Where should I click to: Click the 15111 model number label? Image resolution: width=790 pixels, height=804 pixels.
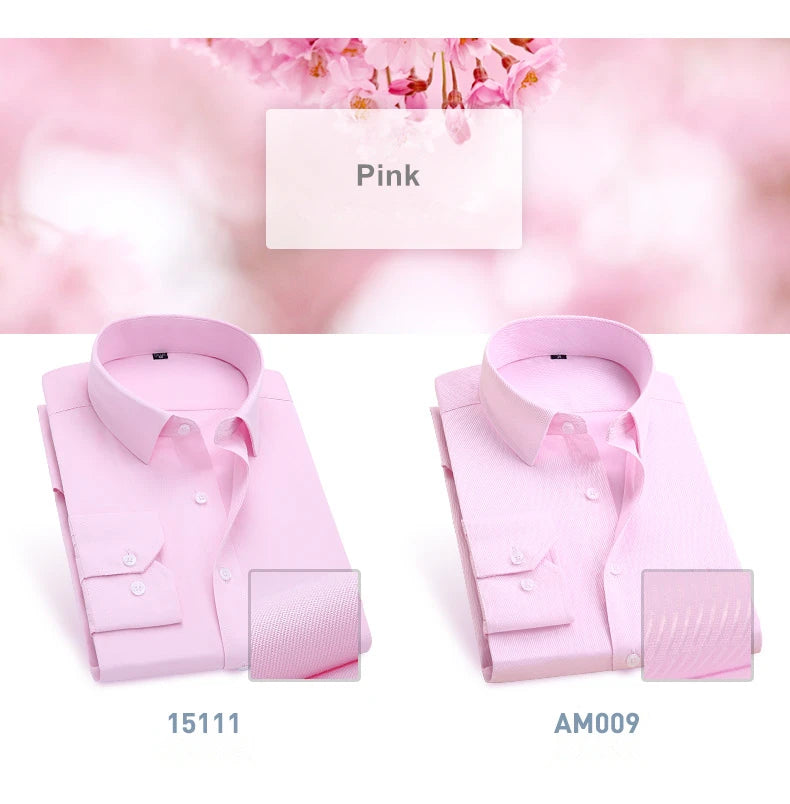click(x=204, y=723)
